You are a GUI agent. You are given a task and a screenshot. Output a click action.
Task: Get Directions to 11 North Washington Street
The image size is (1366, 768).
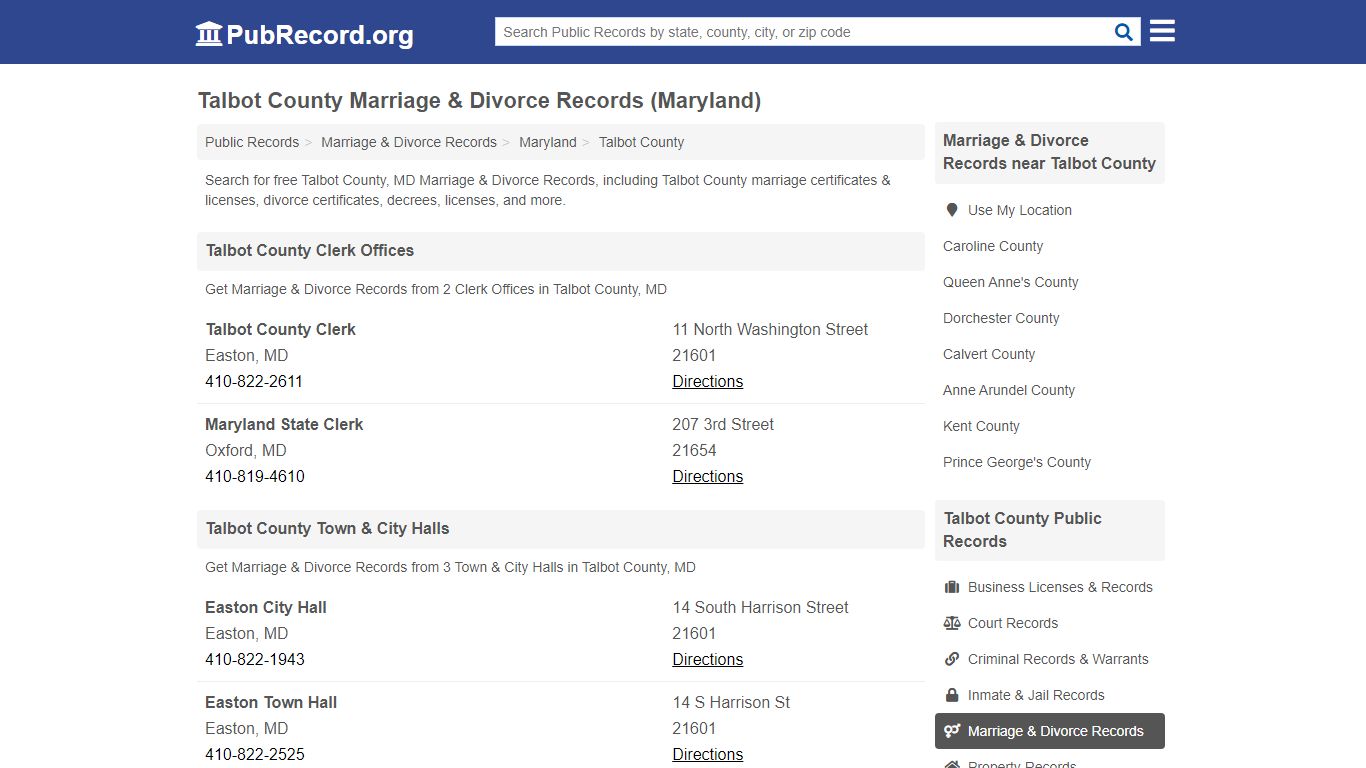pos(707,381)
